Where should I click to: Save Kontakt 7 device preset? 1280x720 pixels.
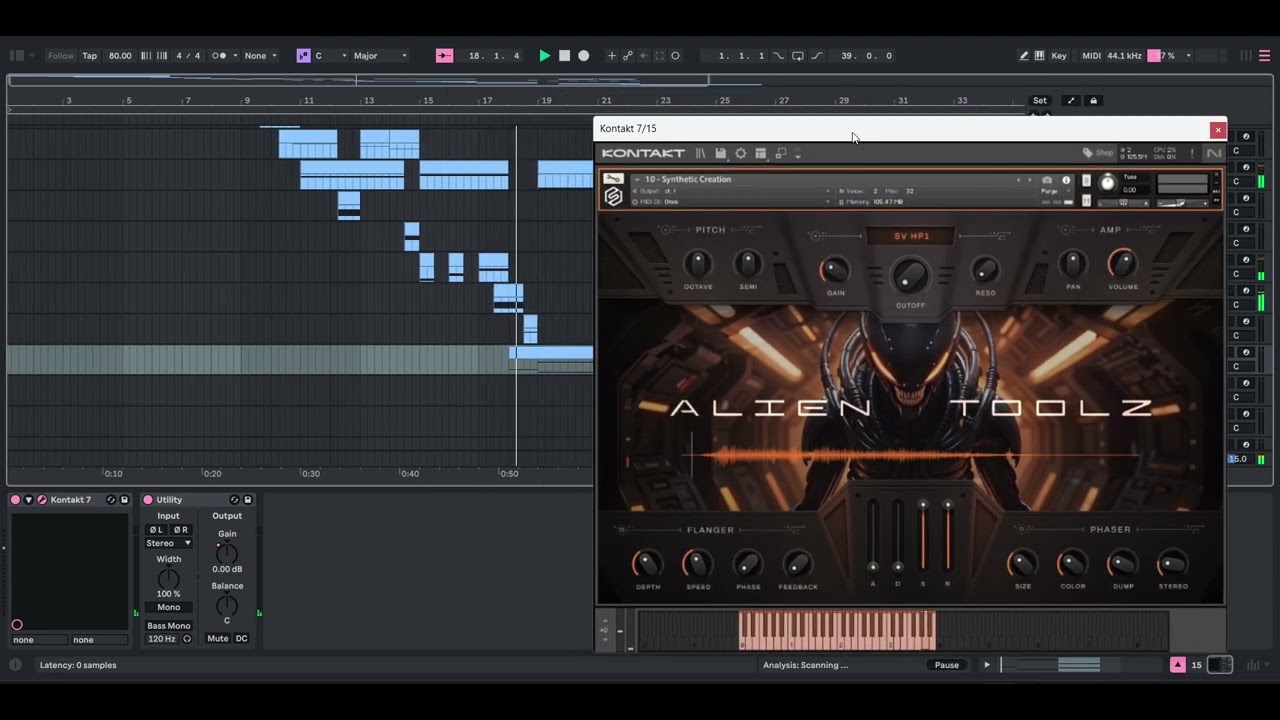(x=124, y=500)
